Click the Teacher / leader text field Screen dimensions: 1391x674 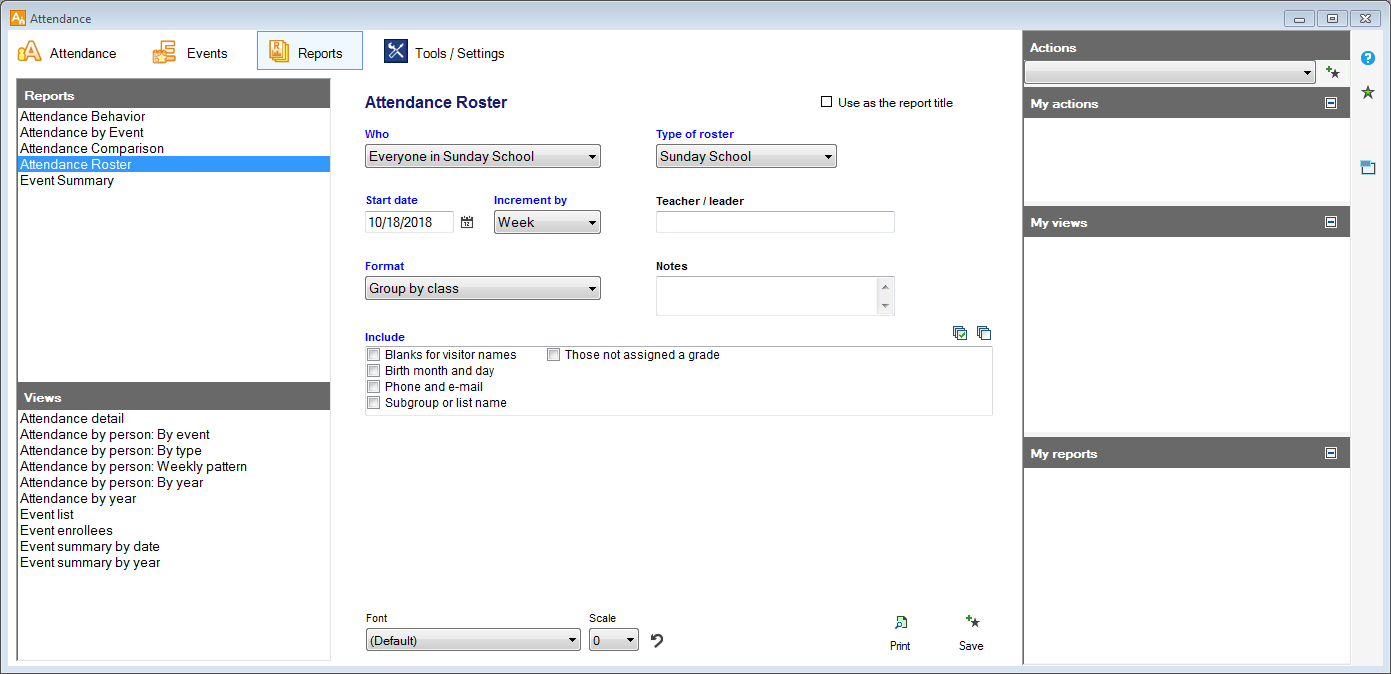[x=774, y=222]
